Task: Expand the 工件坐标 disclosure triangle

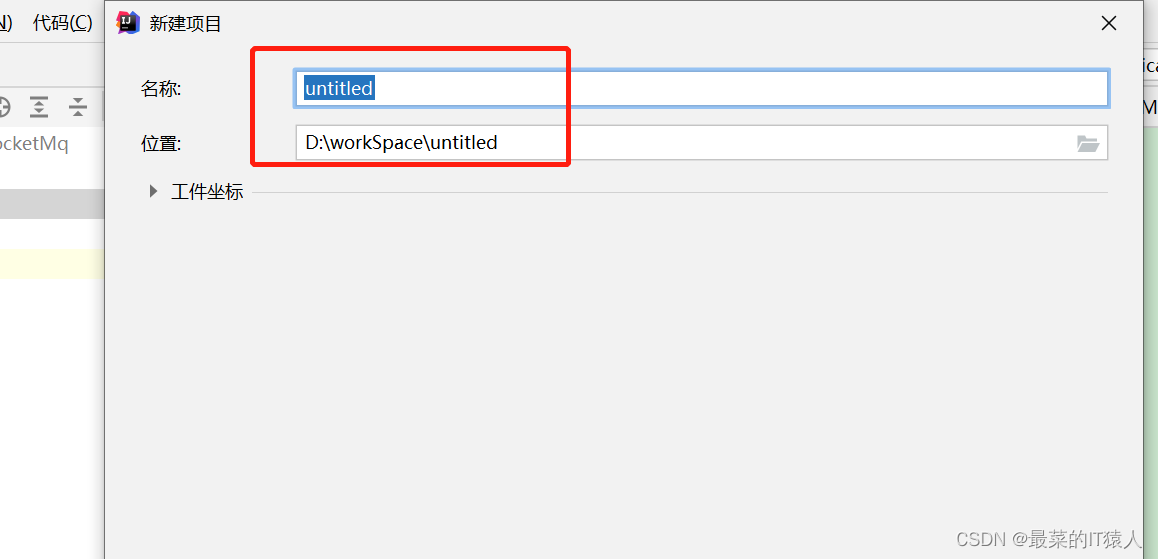Action: click(153, 191)
